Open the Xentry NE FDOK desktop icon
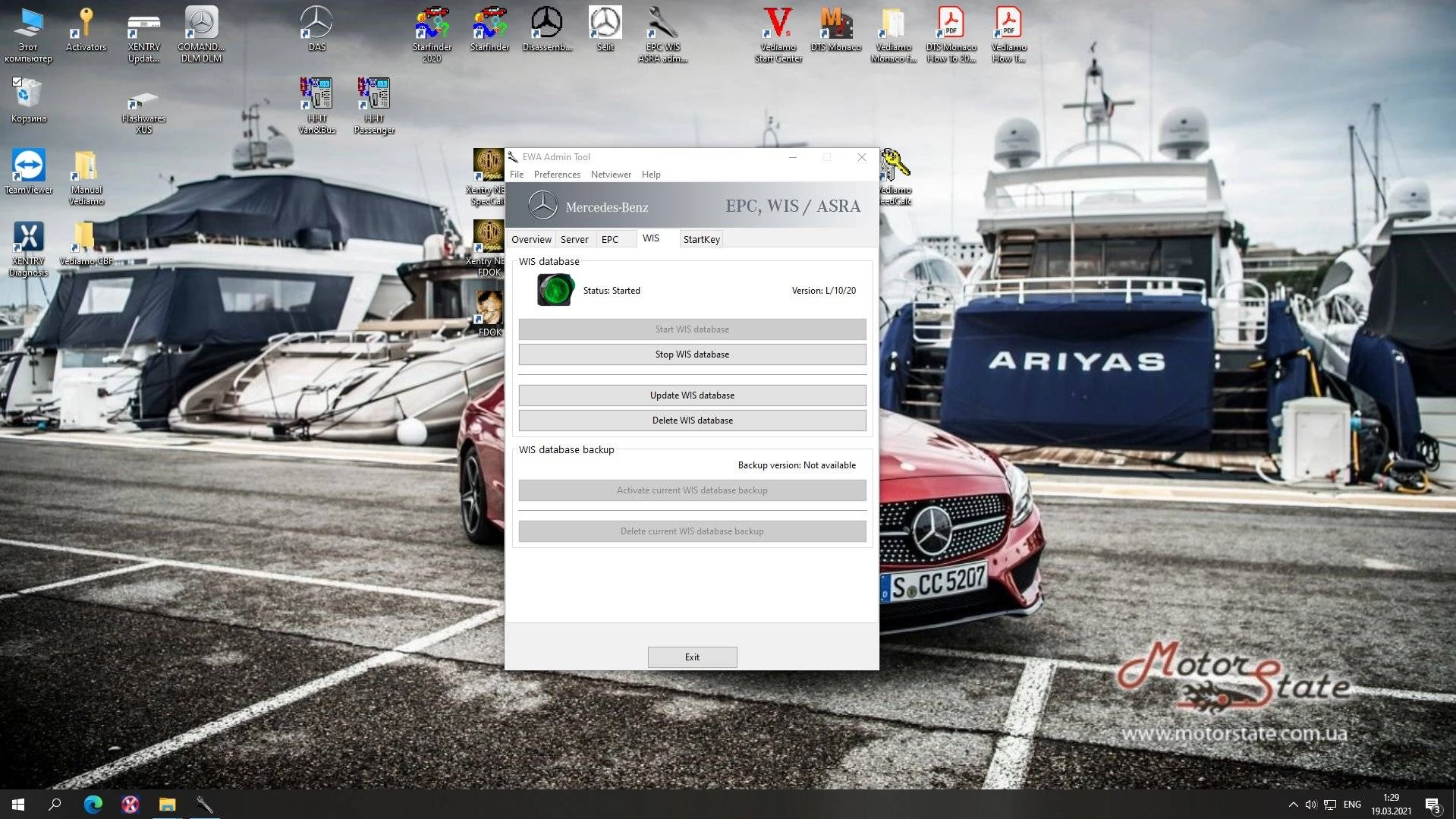Viewport: 1456px width, 819px height. 487,248
